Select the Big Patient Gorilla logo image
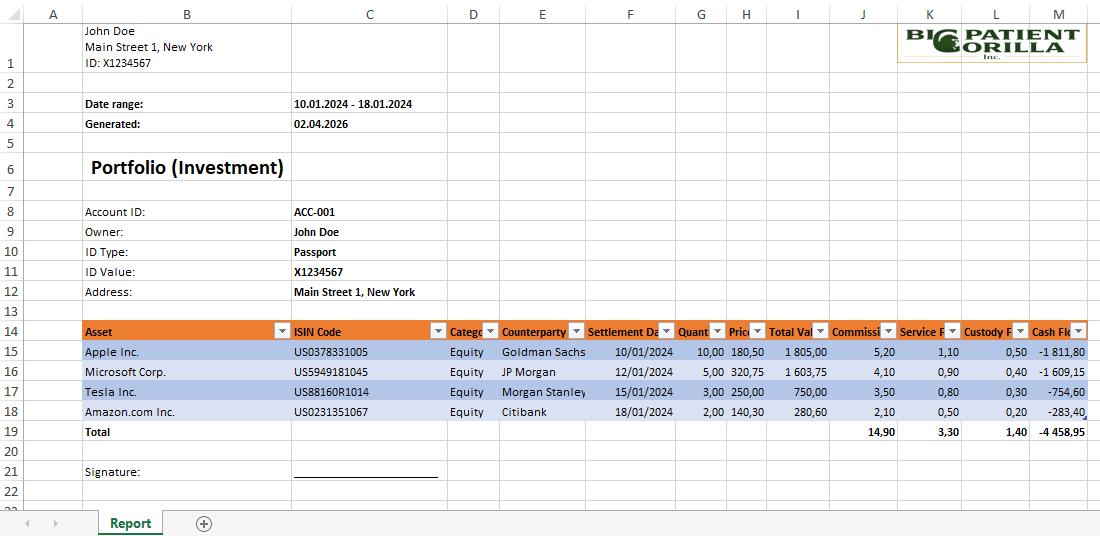1100x536 pixels. tap(991, 44)
